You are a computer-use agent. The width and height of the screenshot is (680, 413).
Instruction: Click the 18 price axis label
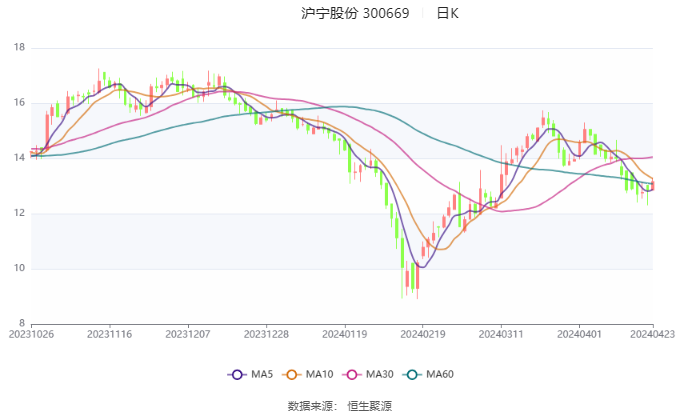coord(20,47)
